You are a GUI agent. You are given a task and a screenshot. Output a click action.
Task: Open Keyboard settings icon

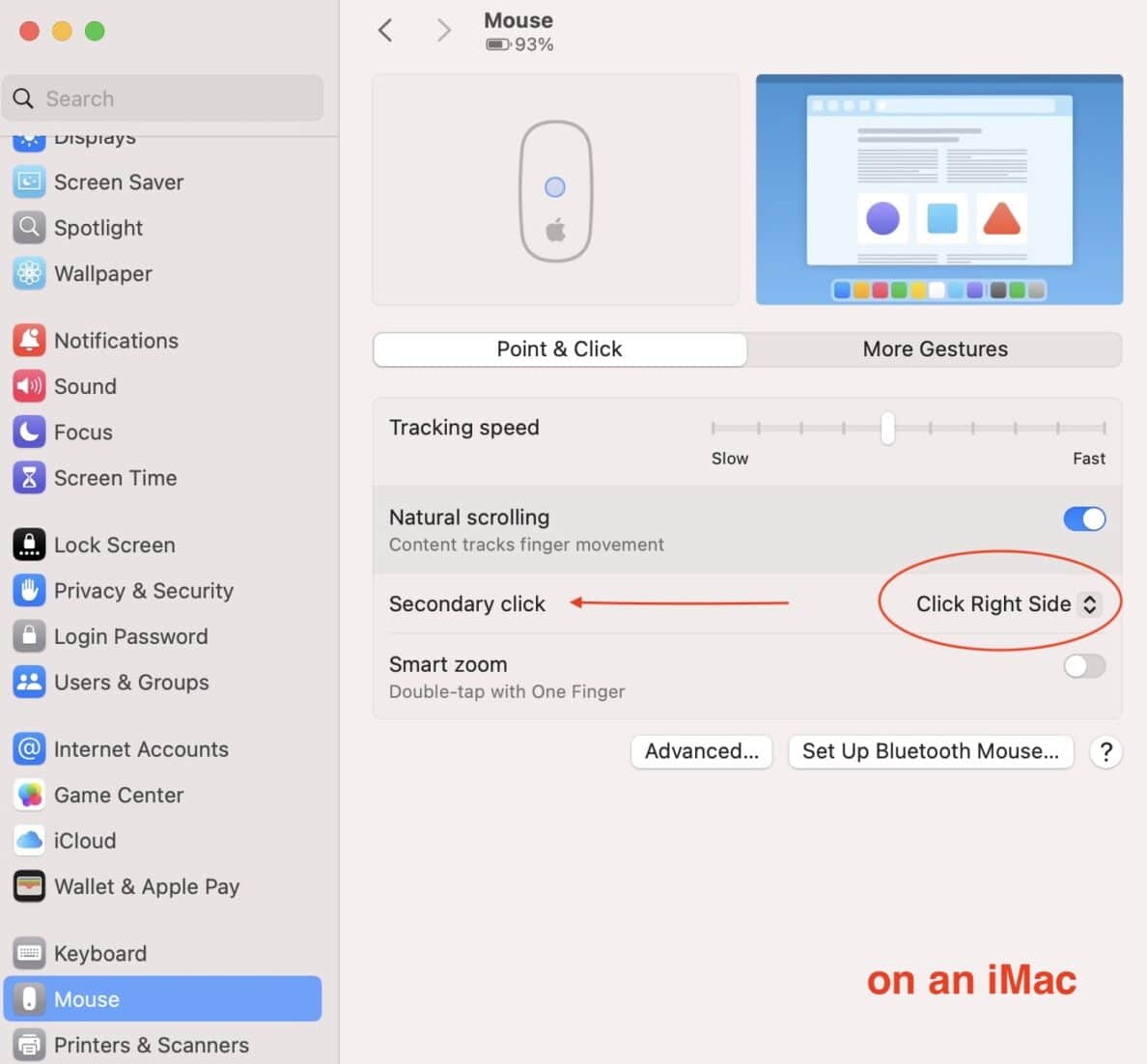29,954
